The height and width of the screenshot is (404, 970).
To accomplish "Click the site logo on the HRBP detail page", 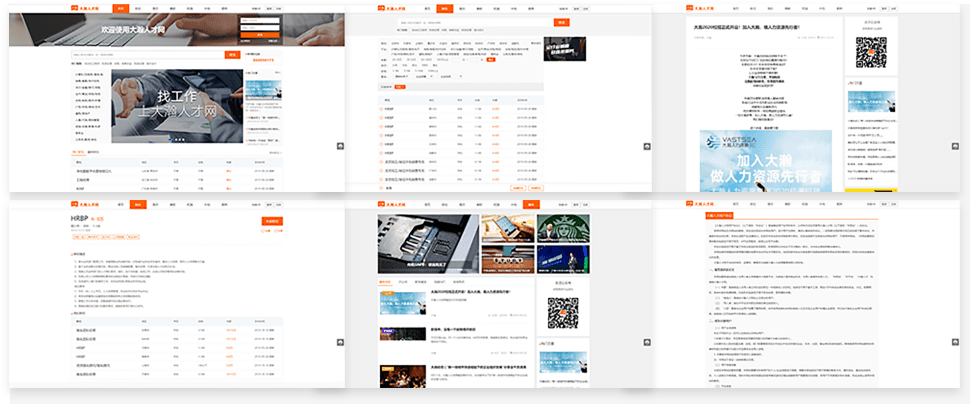I will (x=86, y=204).
